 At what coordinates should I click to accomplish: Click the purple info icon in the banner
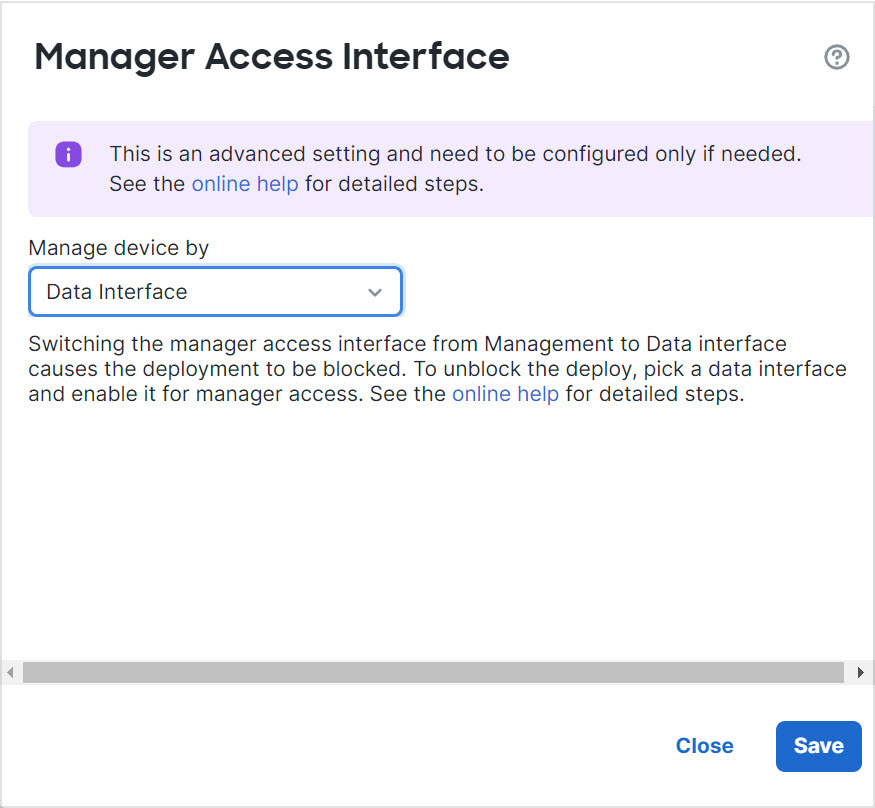click(68, 154)
